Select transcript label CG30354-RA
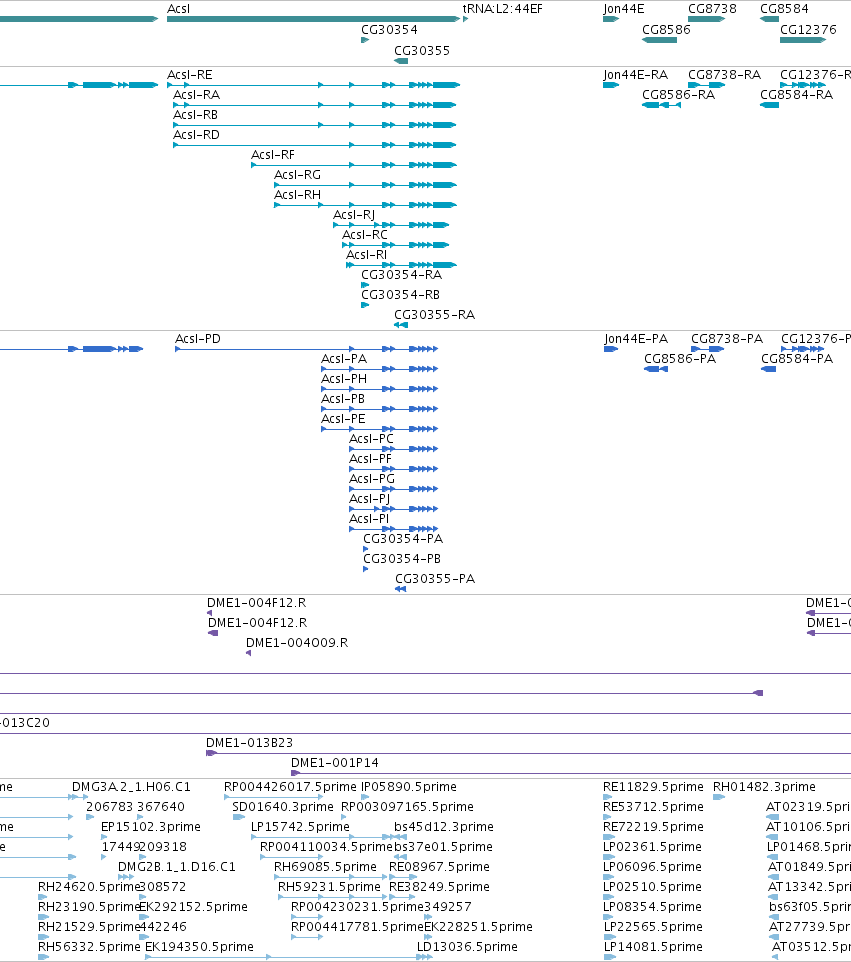Viewport: 851px width, 962px height. (401, 275)
